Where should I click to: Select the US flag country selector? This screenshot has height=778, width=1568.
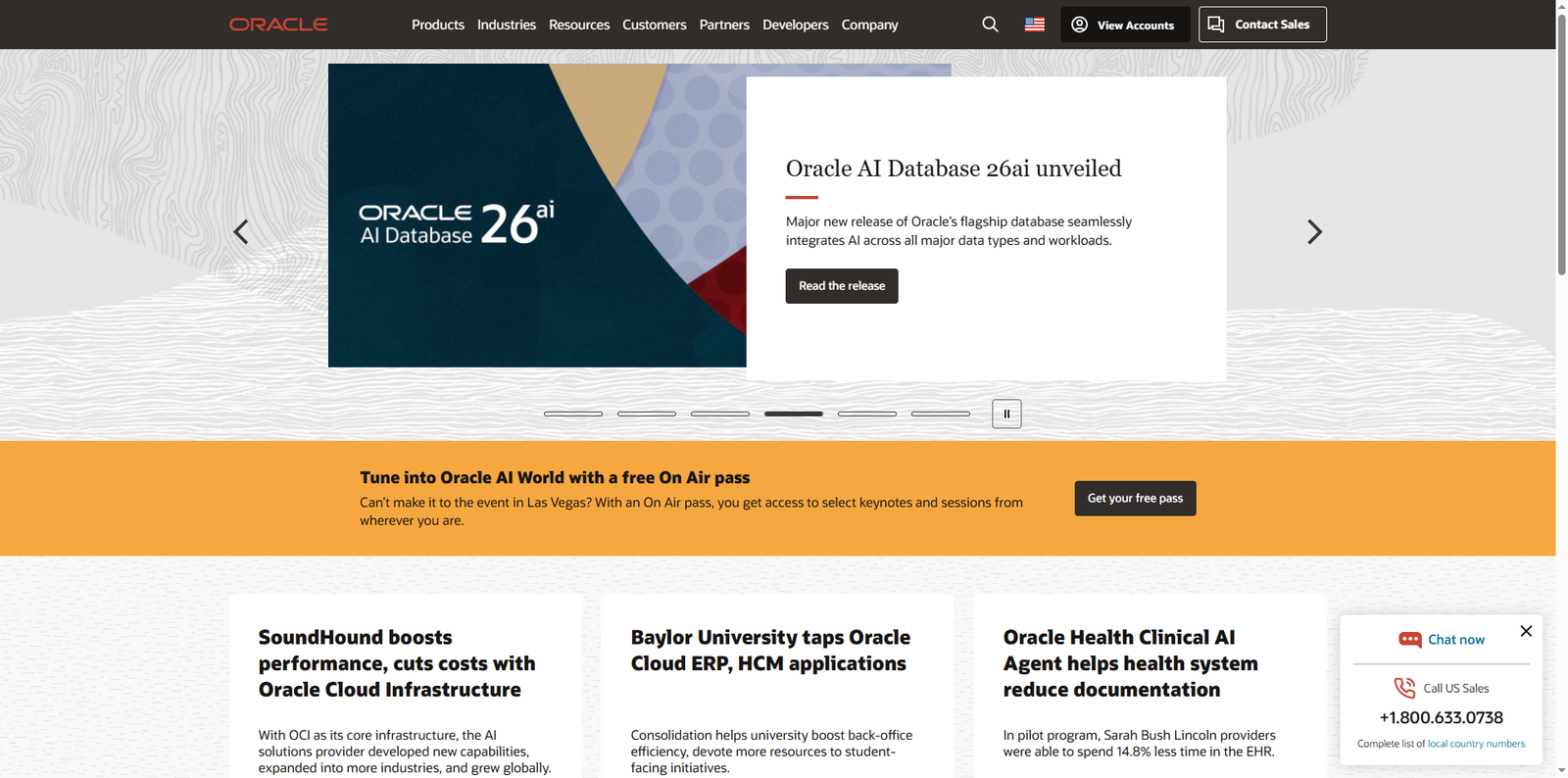[x=1035, y=24]
